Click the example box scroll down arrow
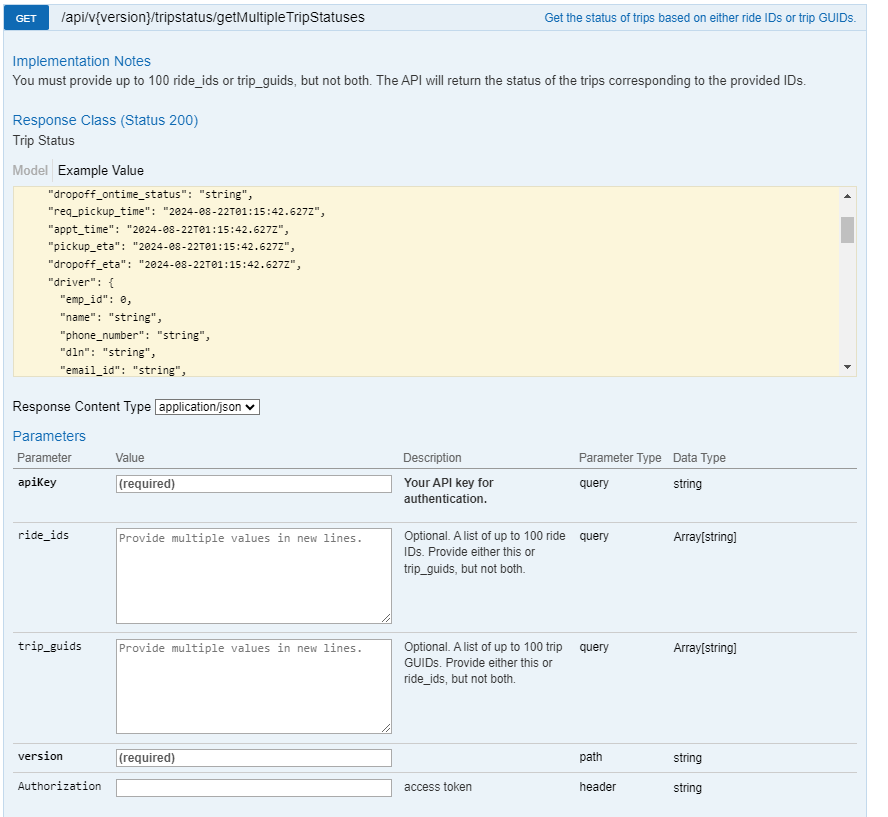This screenshot has height=817, width=888. [x=847, y=367]
